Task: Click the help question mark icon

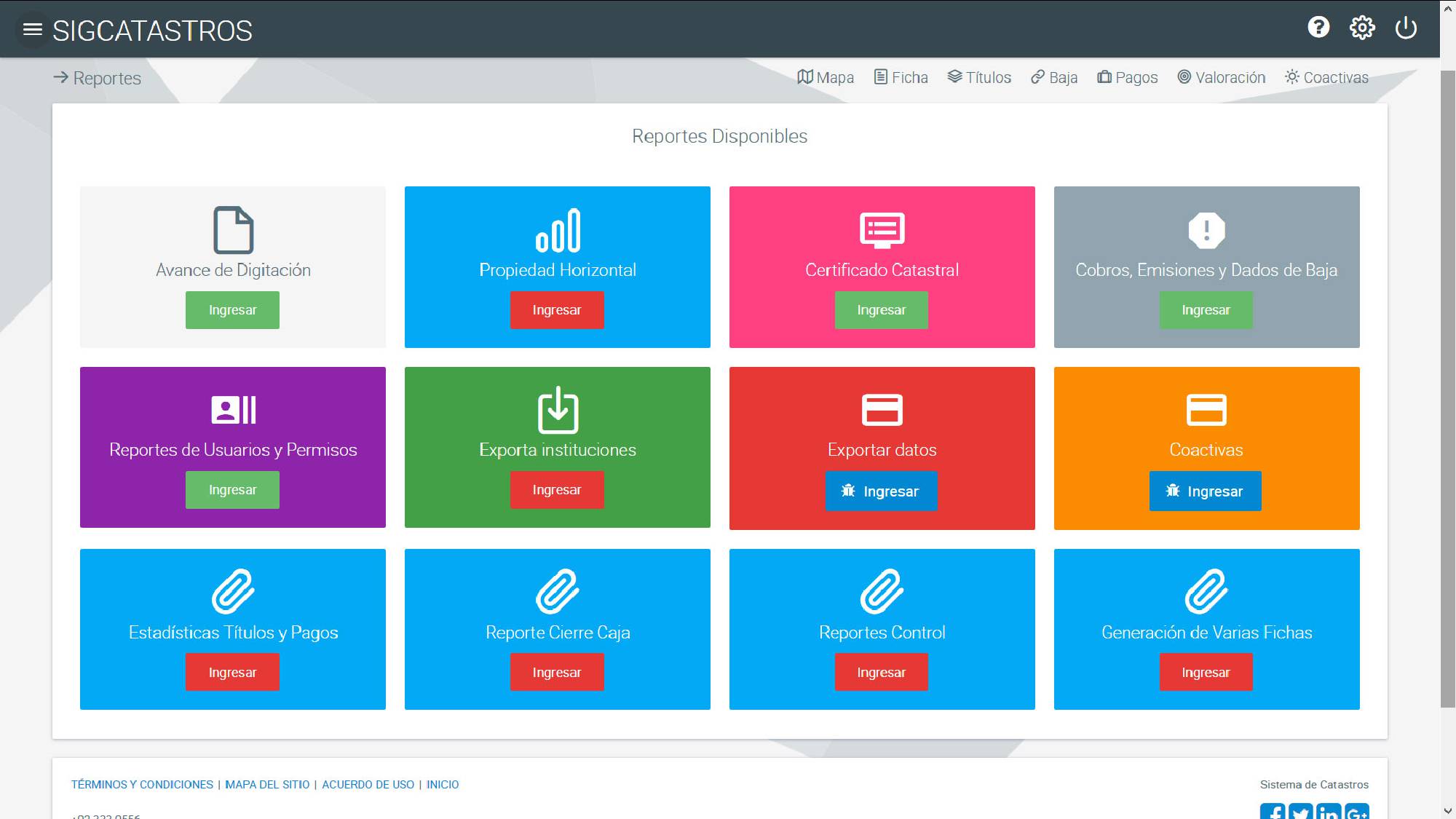Action: (x=1318, y=28)
